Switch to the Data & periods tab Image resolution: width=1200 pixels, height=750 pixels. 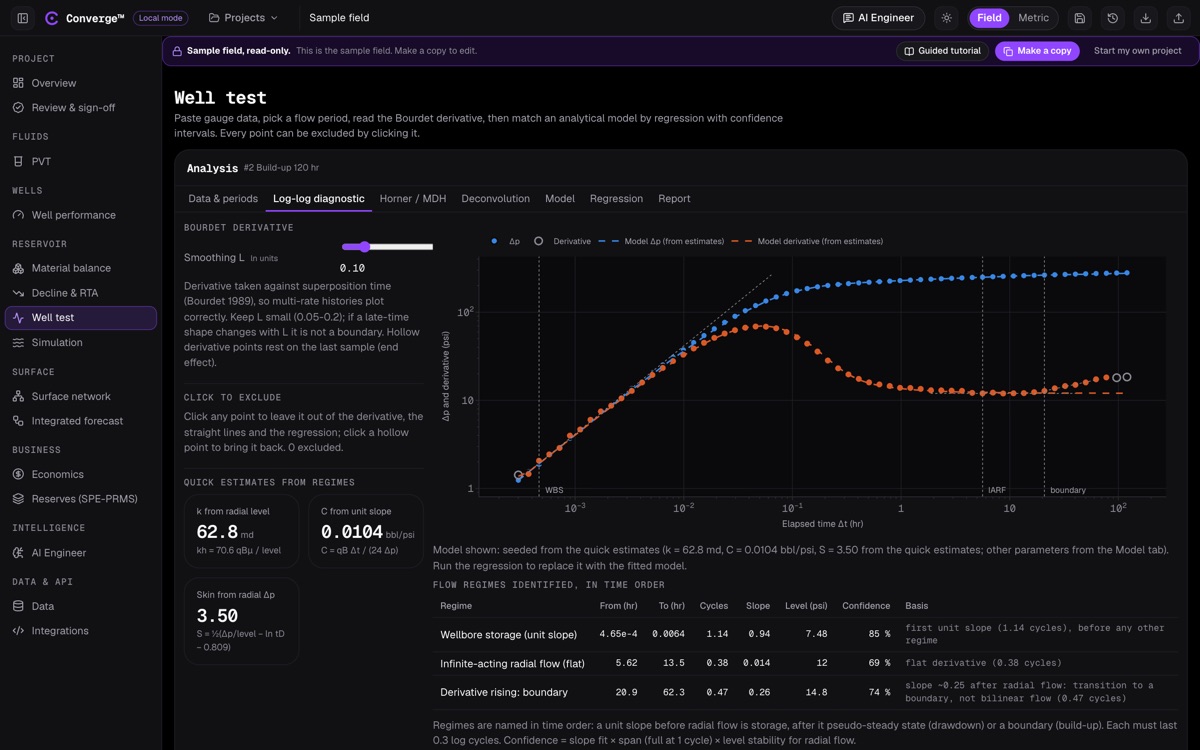click(x=223, y=198)
